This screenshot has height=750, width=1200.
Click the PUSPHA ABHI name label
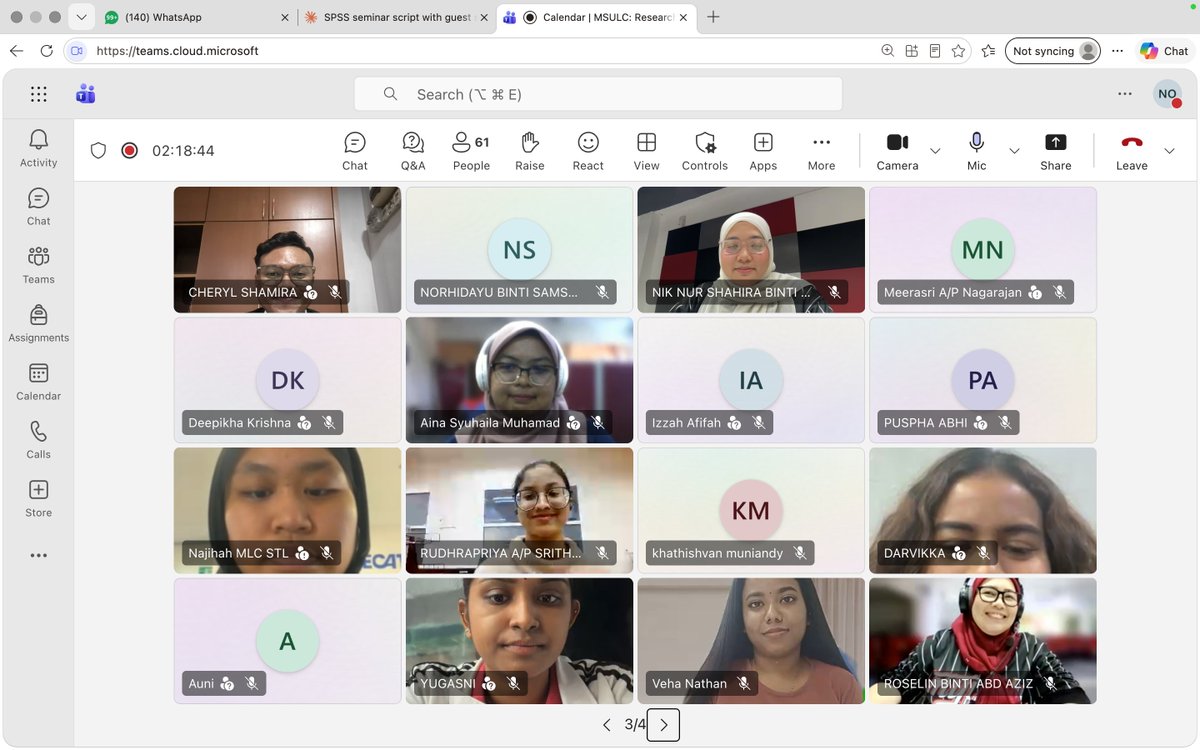(925, 423)
